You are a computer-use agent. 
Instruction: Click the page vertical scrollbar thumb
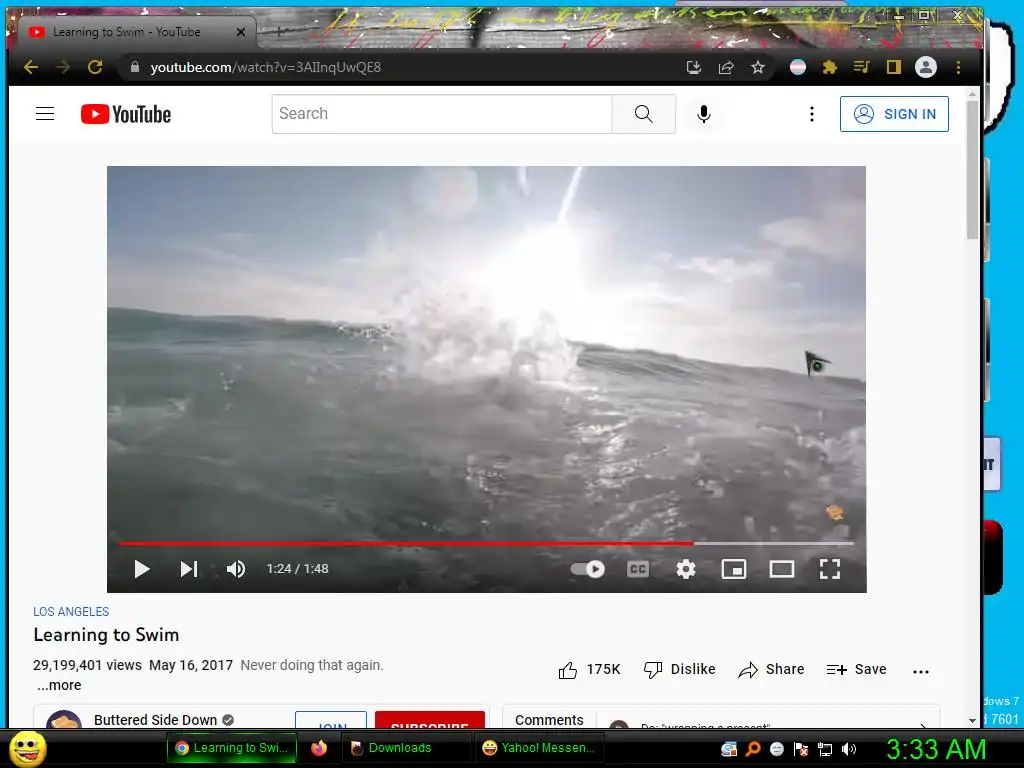coord(972,170)
